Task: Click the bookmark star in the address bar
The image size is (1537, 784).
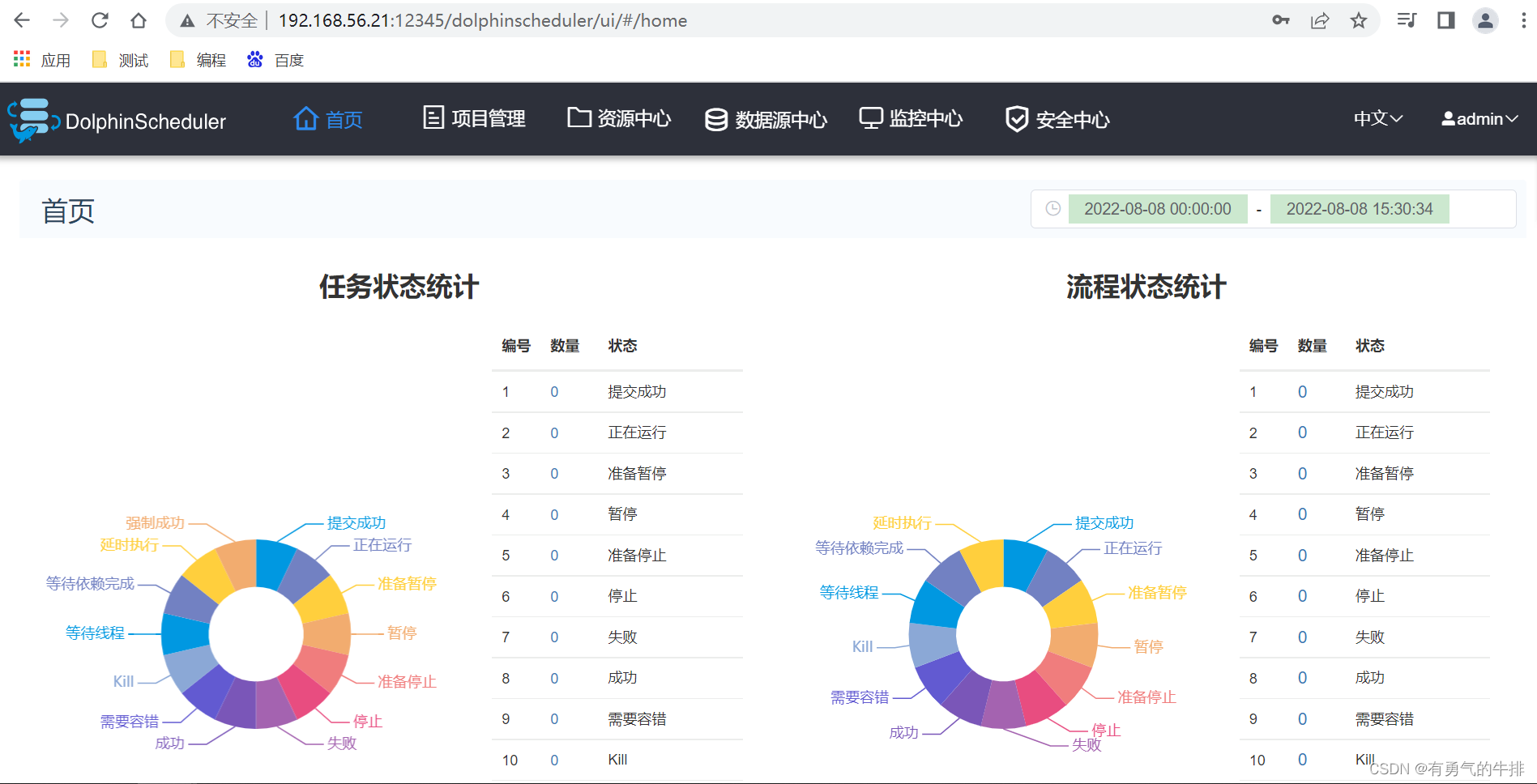Action: (1358, 20)
